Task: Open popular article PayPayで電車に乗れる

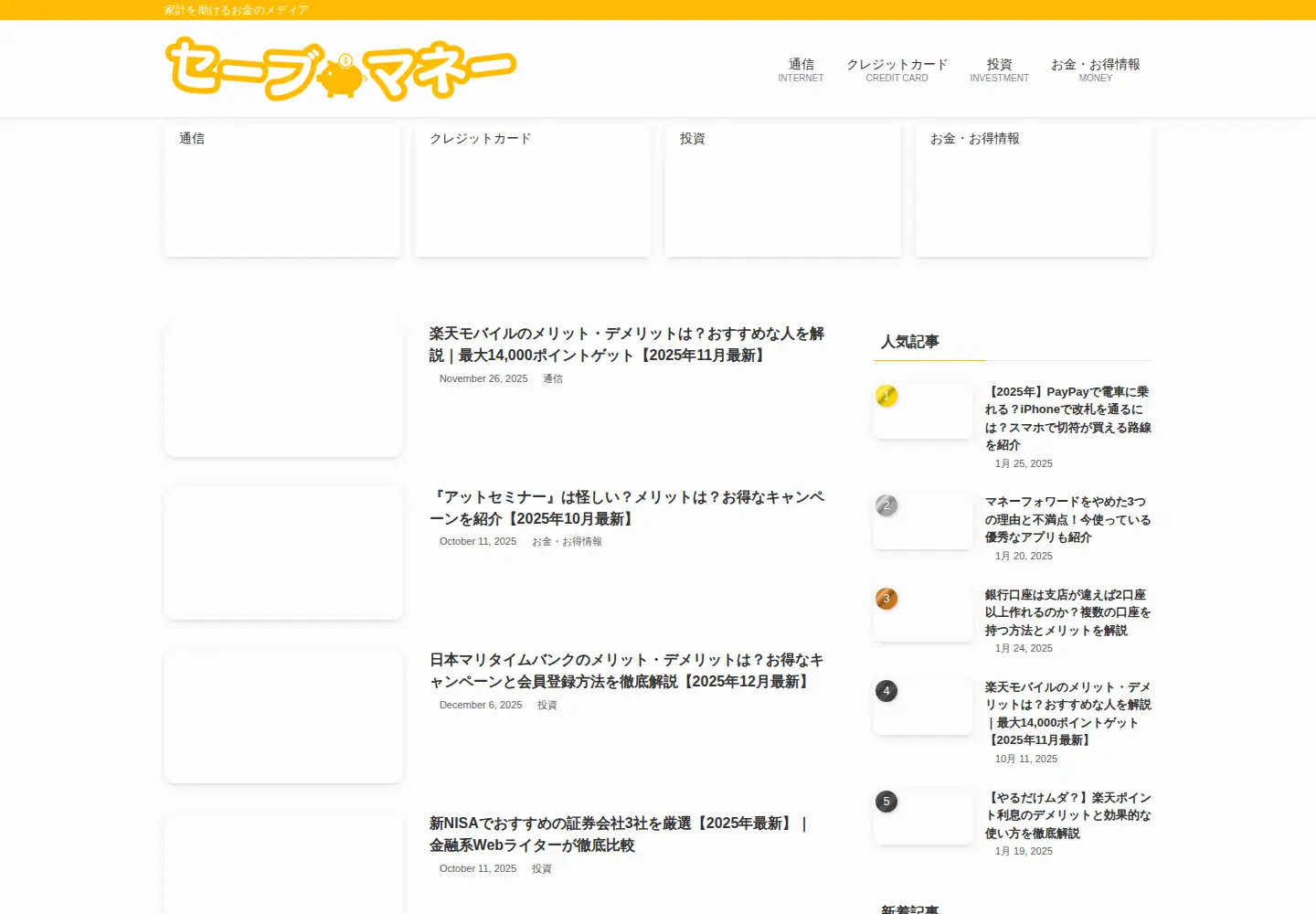Action: click(x=1067, y=419)
